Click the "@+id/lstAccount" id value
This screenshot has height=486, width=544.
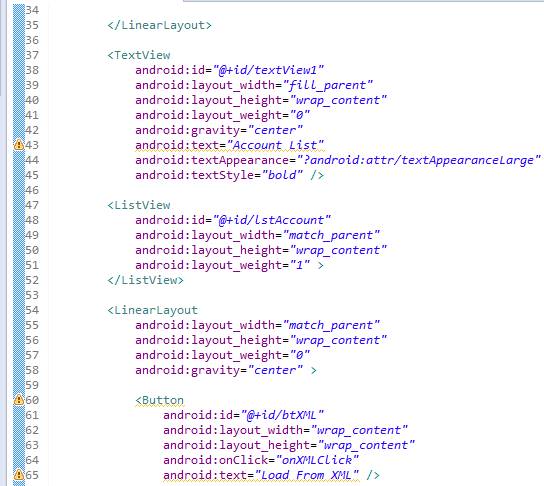click(272, 220)
